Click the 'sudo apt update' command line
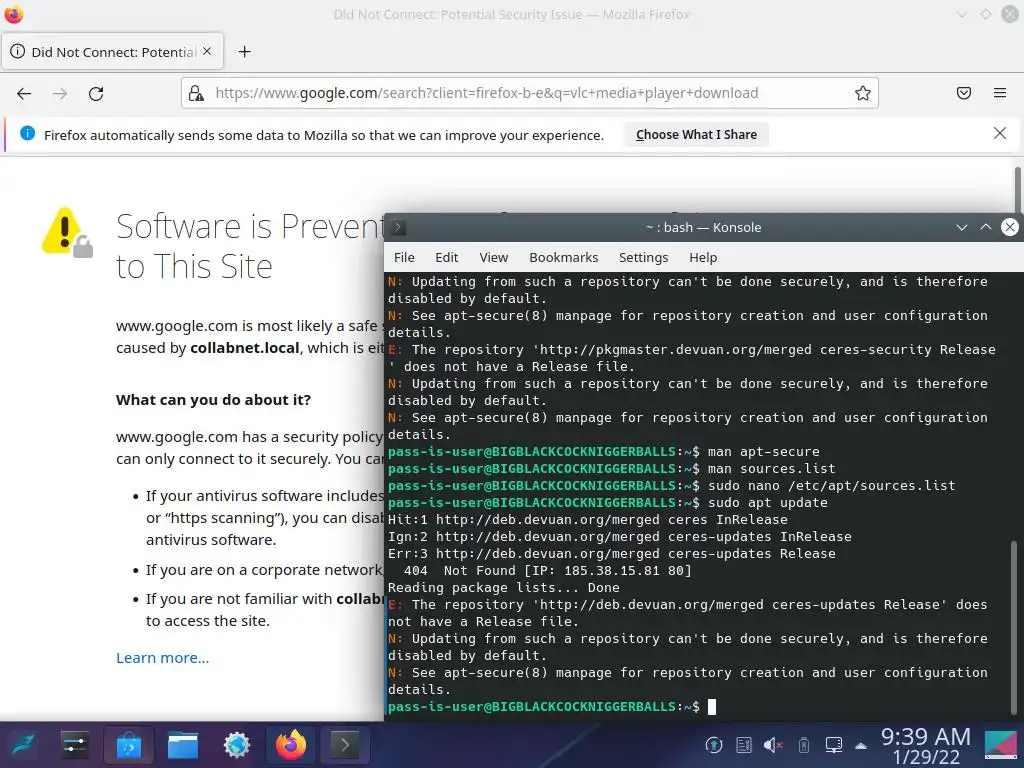The image size is (1024, 768). pyautogui.click(x=767, y=503)
